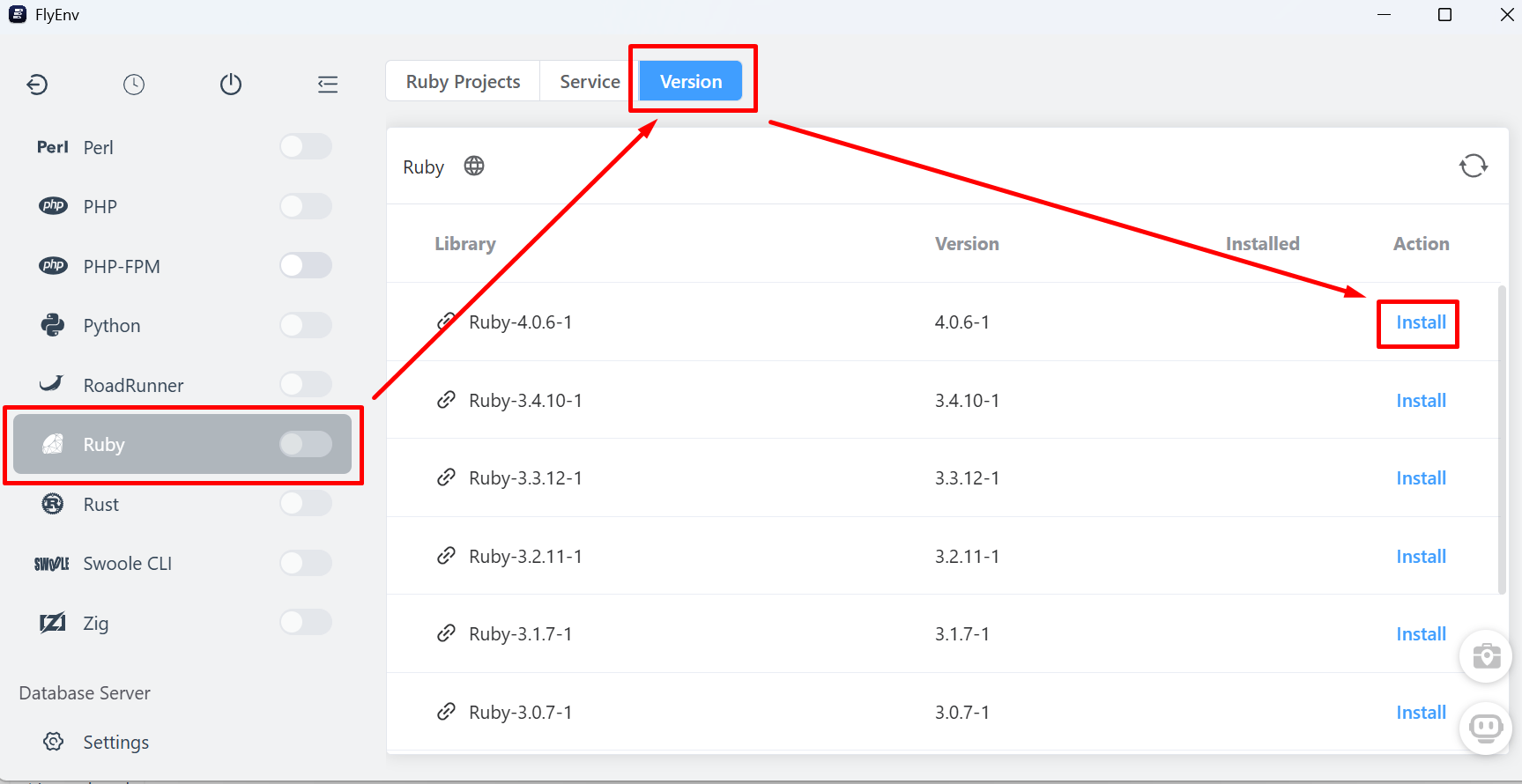
Task: Open the toolbox floating icon
Action: point(1487,656)
